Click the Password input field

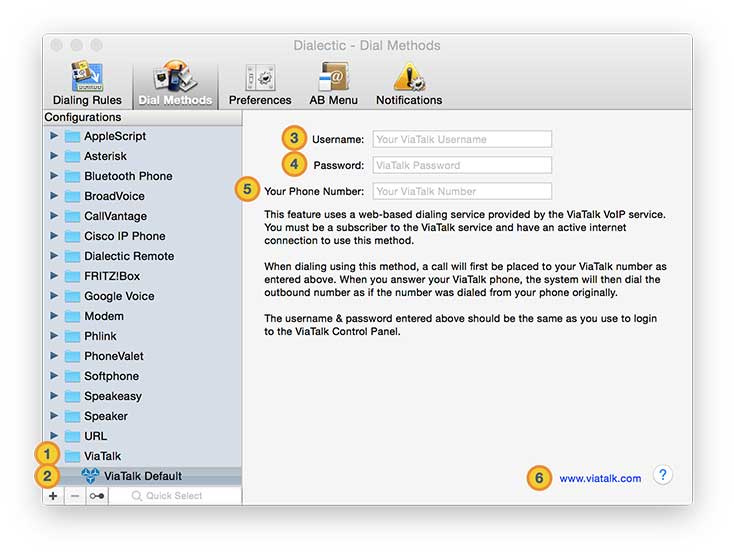462,165
